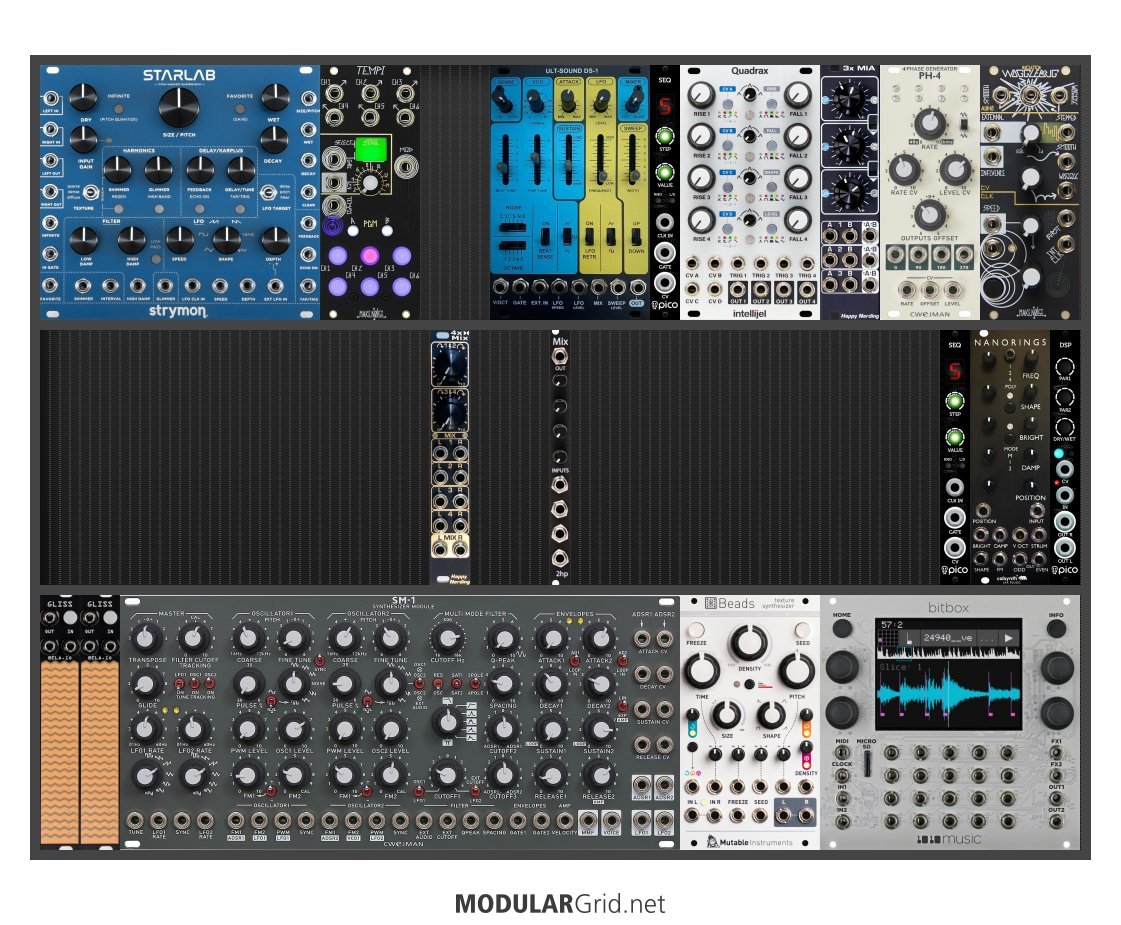
Task: Click the Beads SIZE knob
Action: (x=726, y=714)
